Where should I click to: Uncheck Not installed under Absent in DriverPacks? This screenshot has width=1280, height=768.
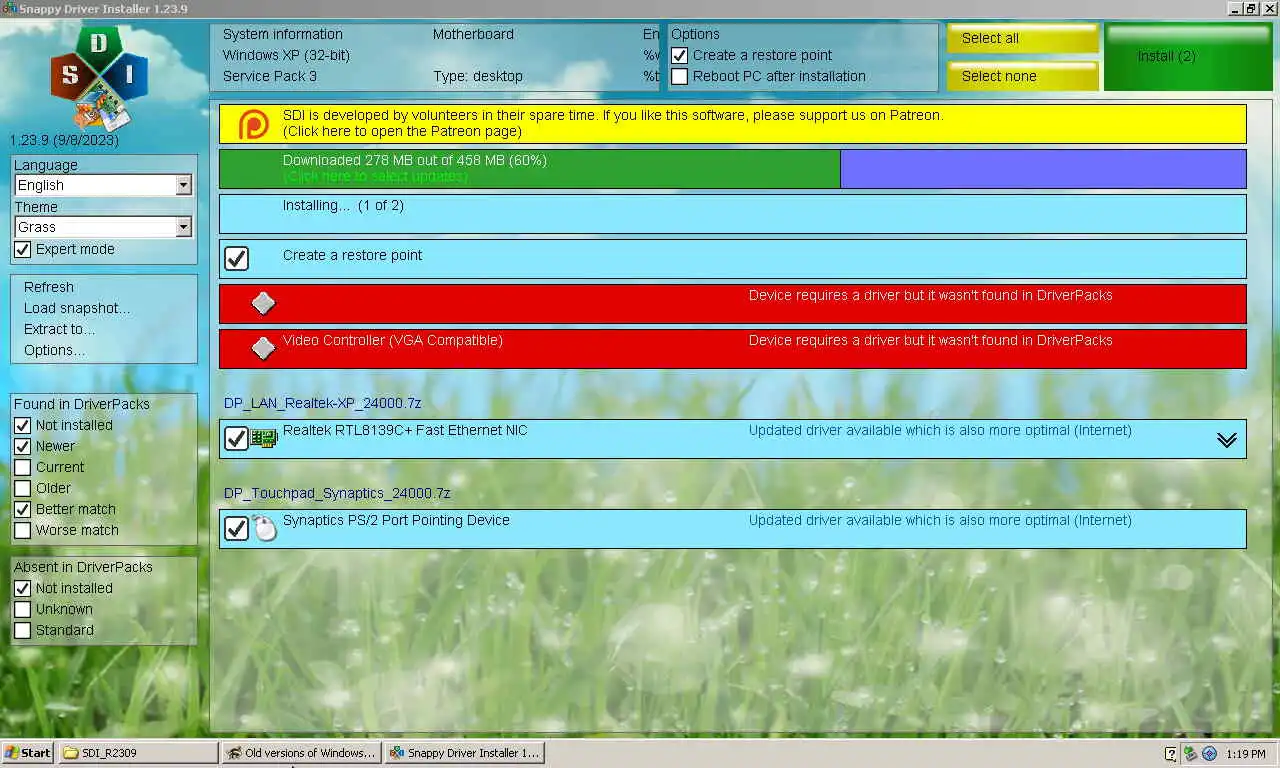click(23, 589)
